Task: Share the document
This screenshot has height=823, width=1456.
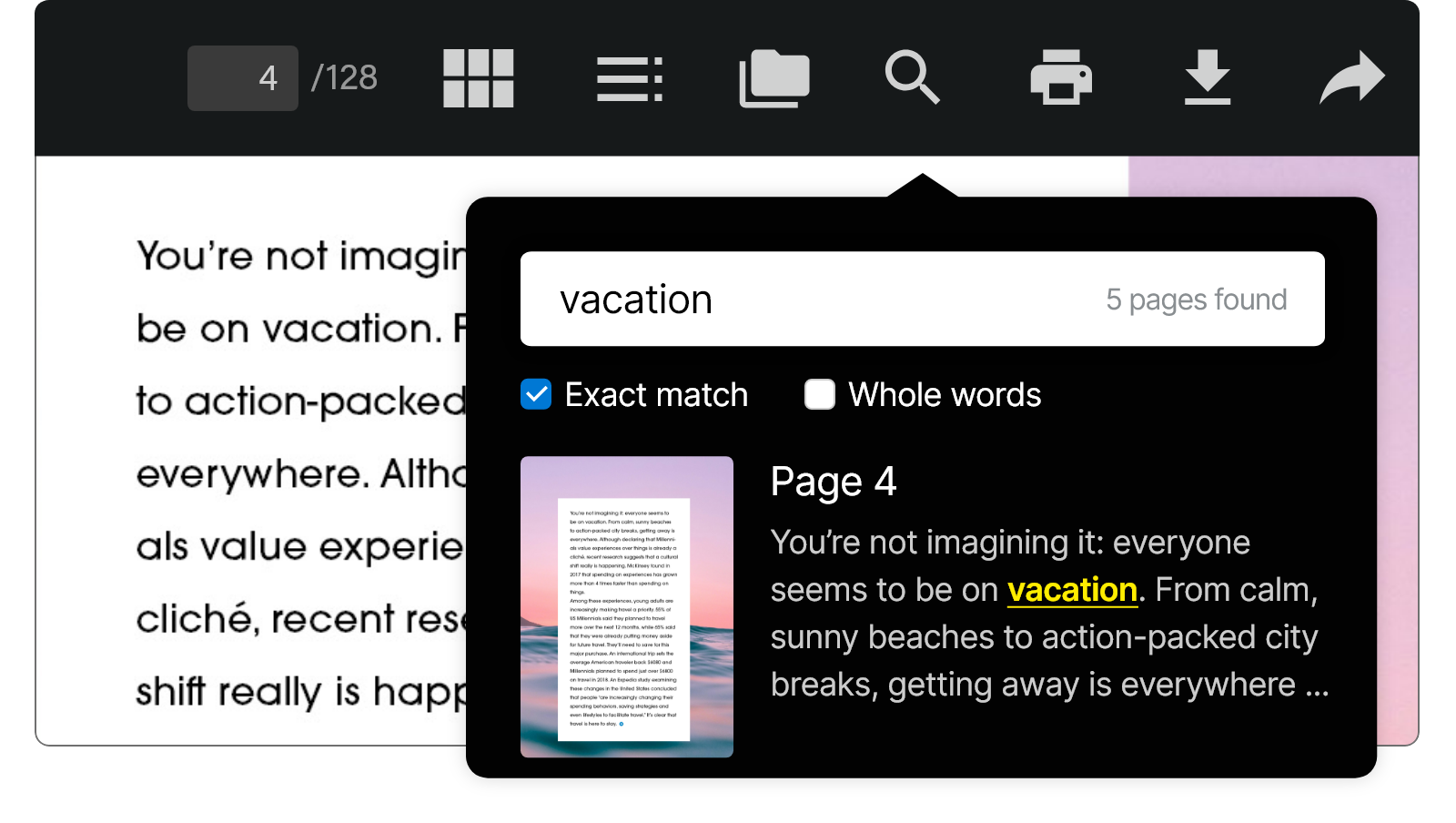Action: coord(1352,77)
